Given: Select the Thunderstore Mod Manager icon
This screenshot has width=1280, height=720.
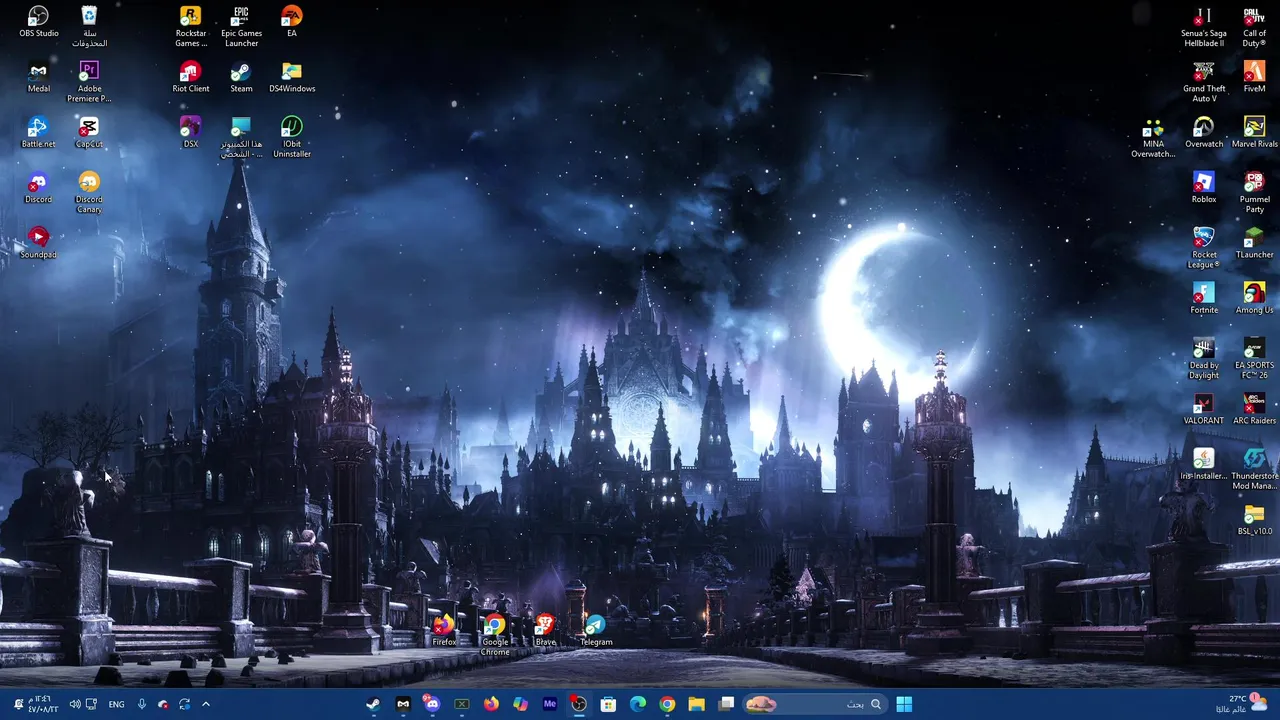Looking at the screenshot, I should click(1254, 468).
